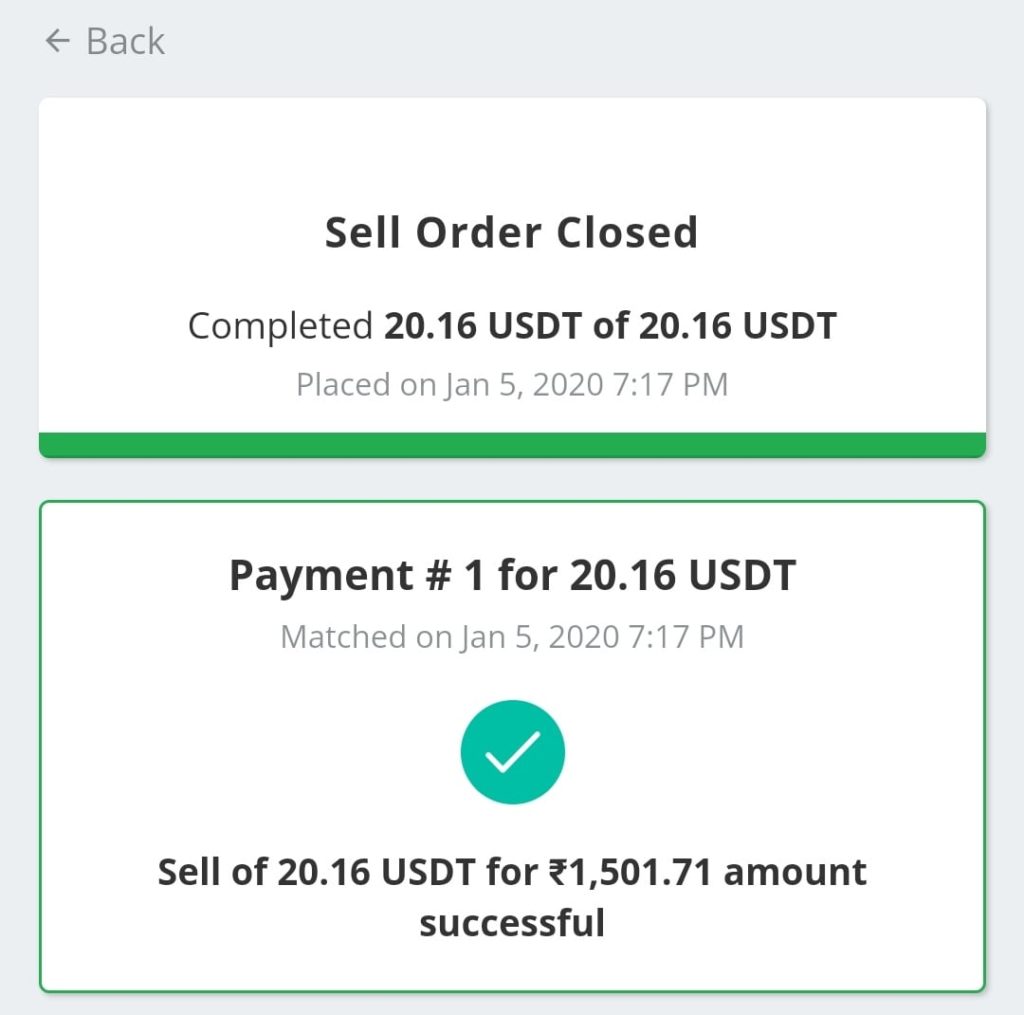Open the Payment # 1 for 20.16 USDT heading
Screen dimensions: 1024x1015
tap(512, 575)
